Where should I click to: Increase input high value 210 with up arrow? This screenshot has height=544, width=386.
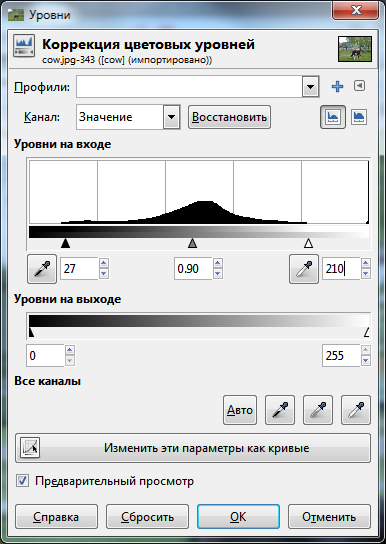click(x=366, y=263)
